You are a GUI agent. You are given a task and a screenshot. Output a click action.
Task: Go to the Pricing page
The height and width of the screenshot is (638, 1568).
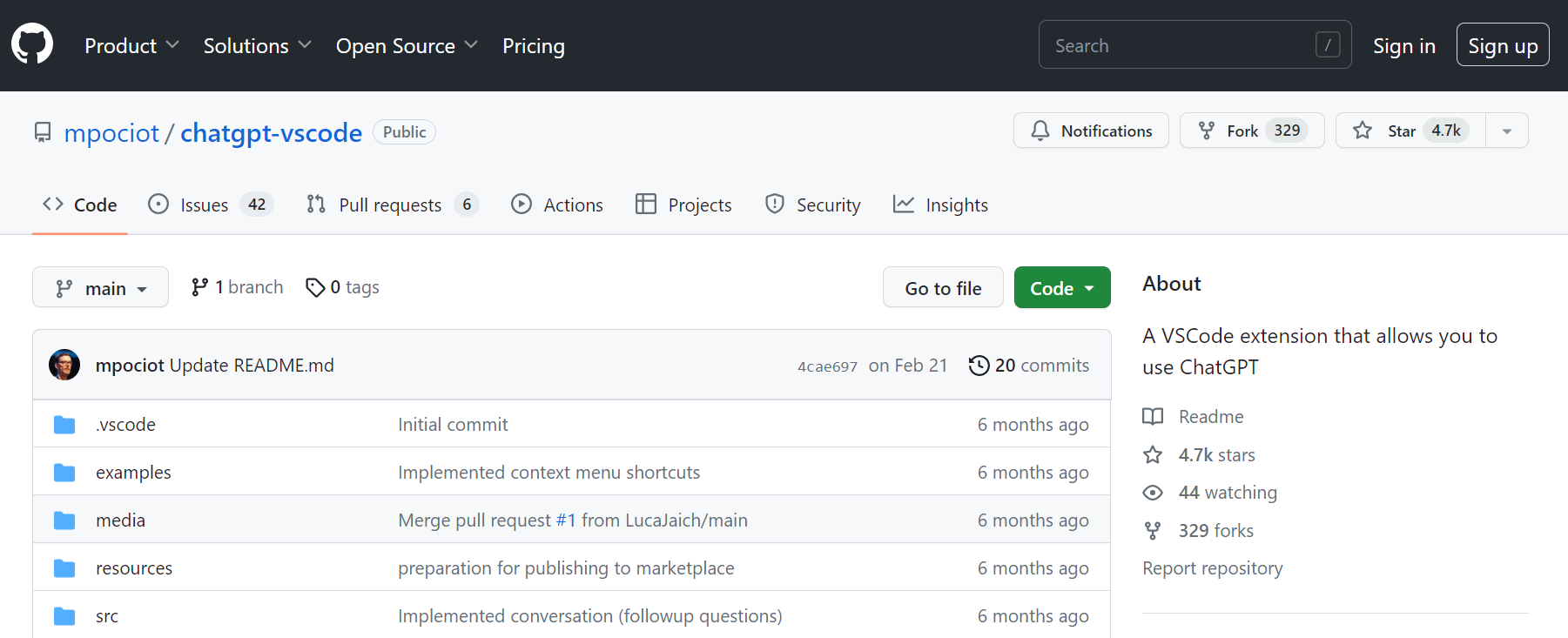click(x=534, y=45)
